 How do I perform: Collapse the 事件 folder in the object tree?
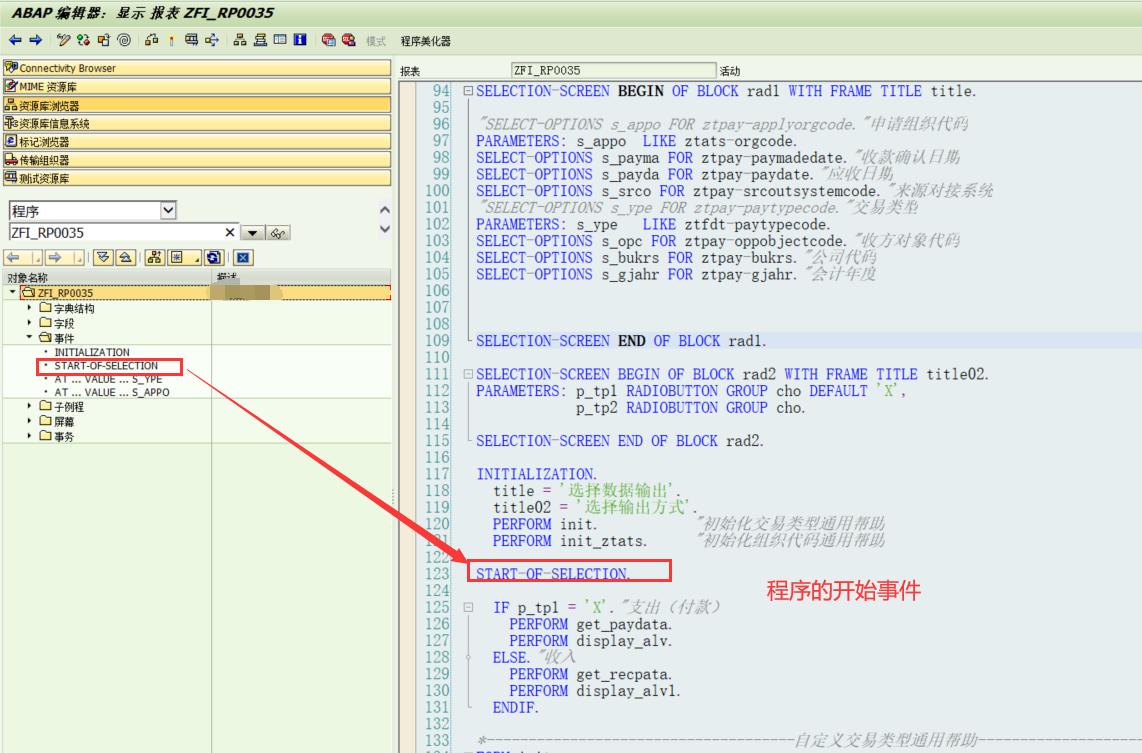(28, 336)
